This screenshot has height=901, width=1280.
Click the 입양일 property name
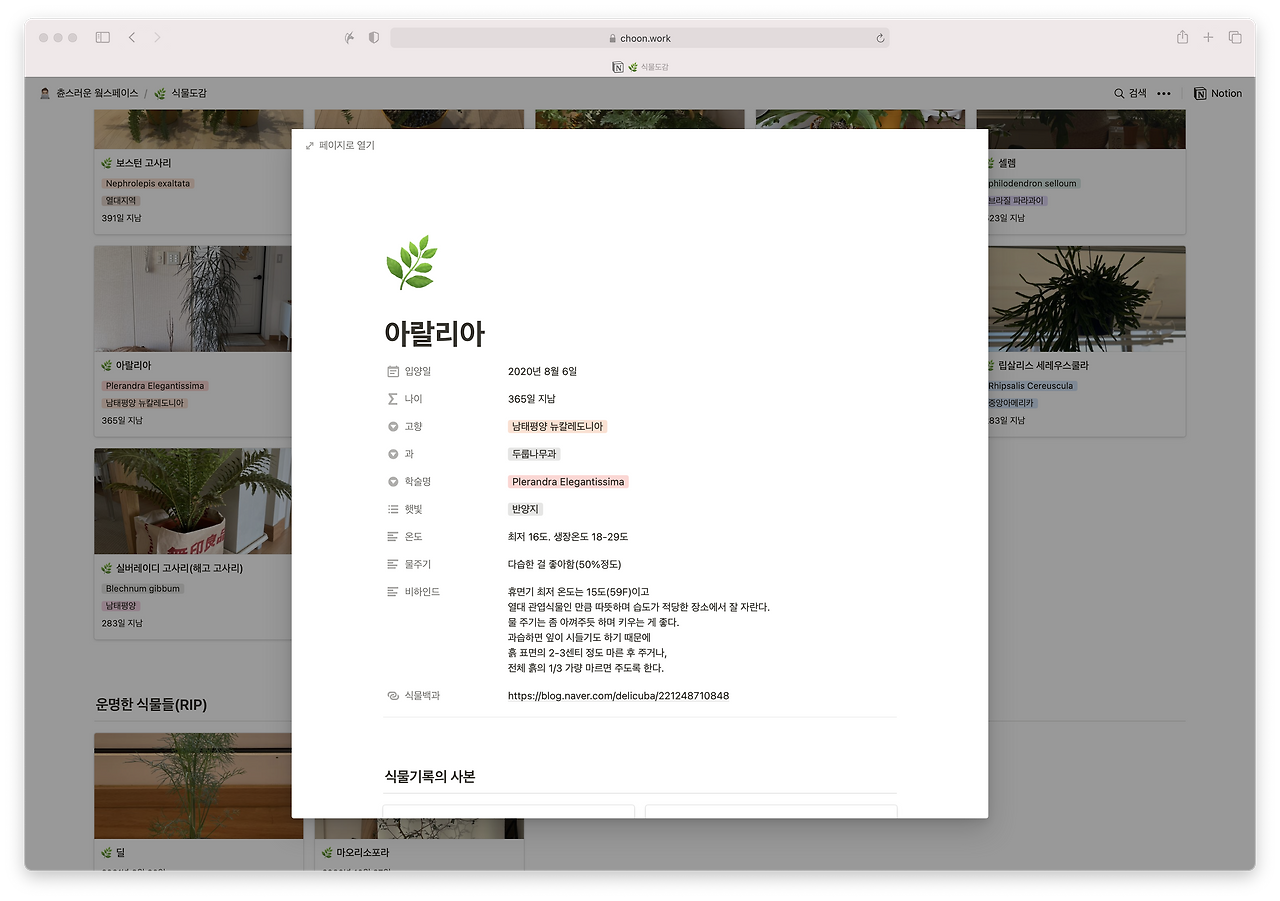[x=418, y=372]
